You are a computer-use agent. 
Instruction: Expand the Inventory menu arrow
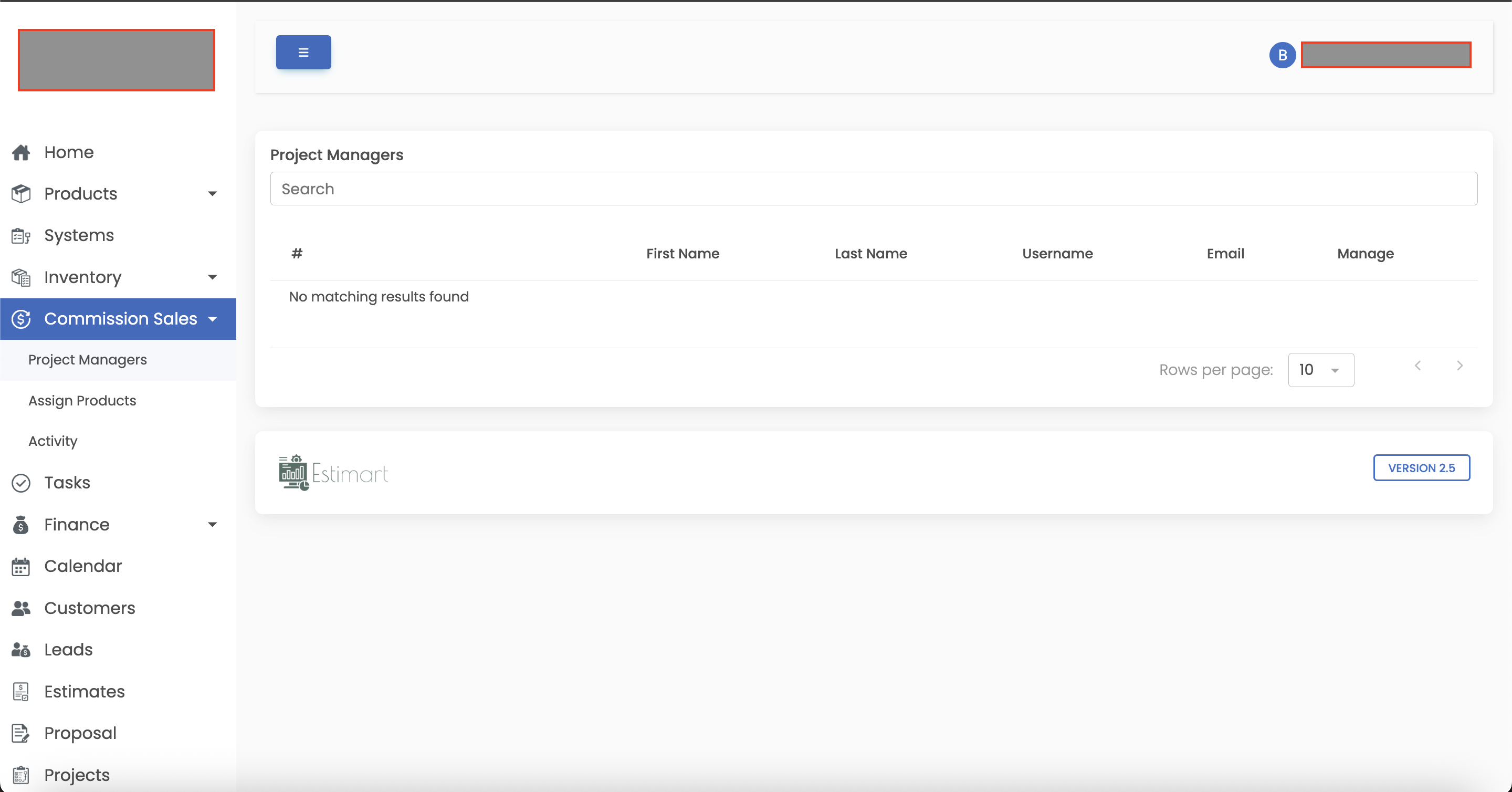[x=213, y=277]
